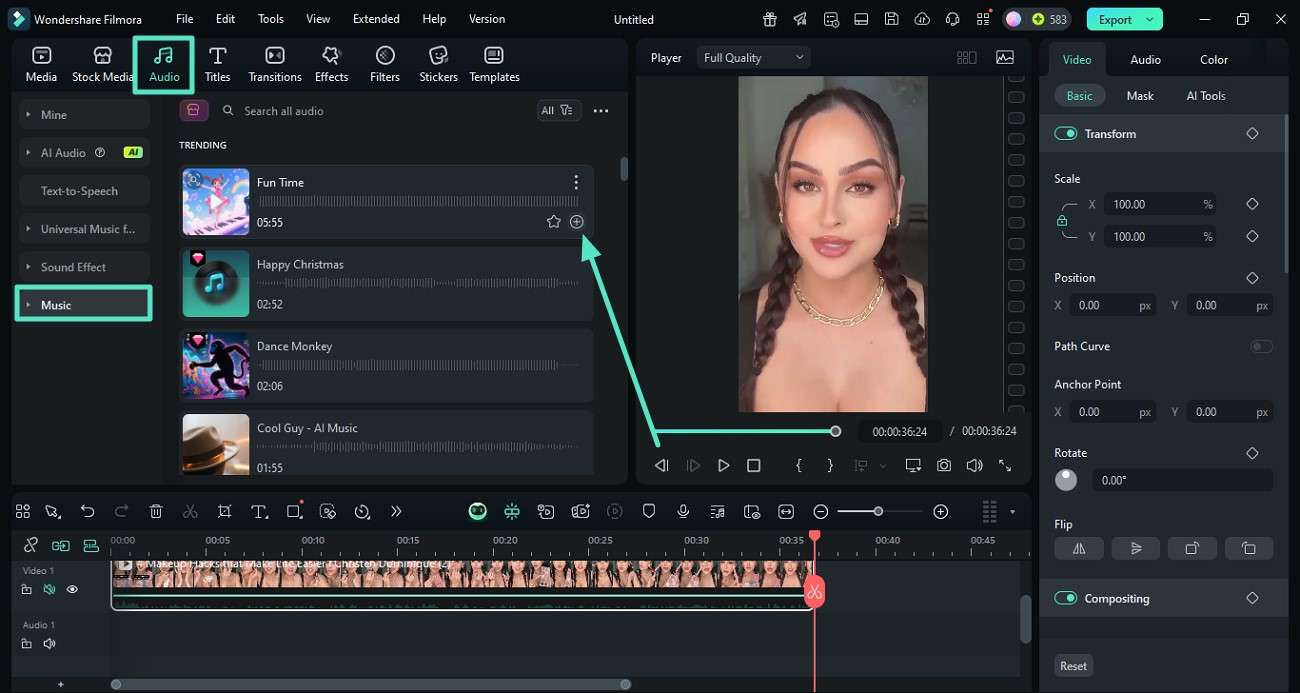Viewport: 1300px width, 693px height.
Task: Click the player Play button
Action: [723, 465]
